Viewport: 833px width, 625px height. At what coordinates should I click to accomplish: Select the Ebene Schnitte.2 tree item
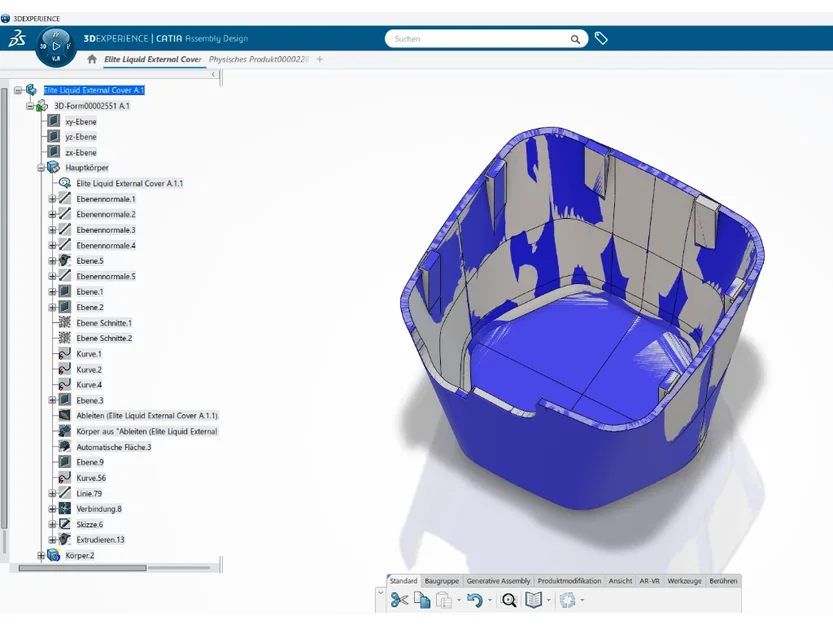tap(104, 338)
